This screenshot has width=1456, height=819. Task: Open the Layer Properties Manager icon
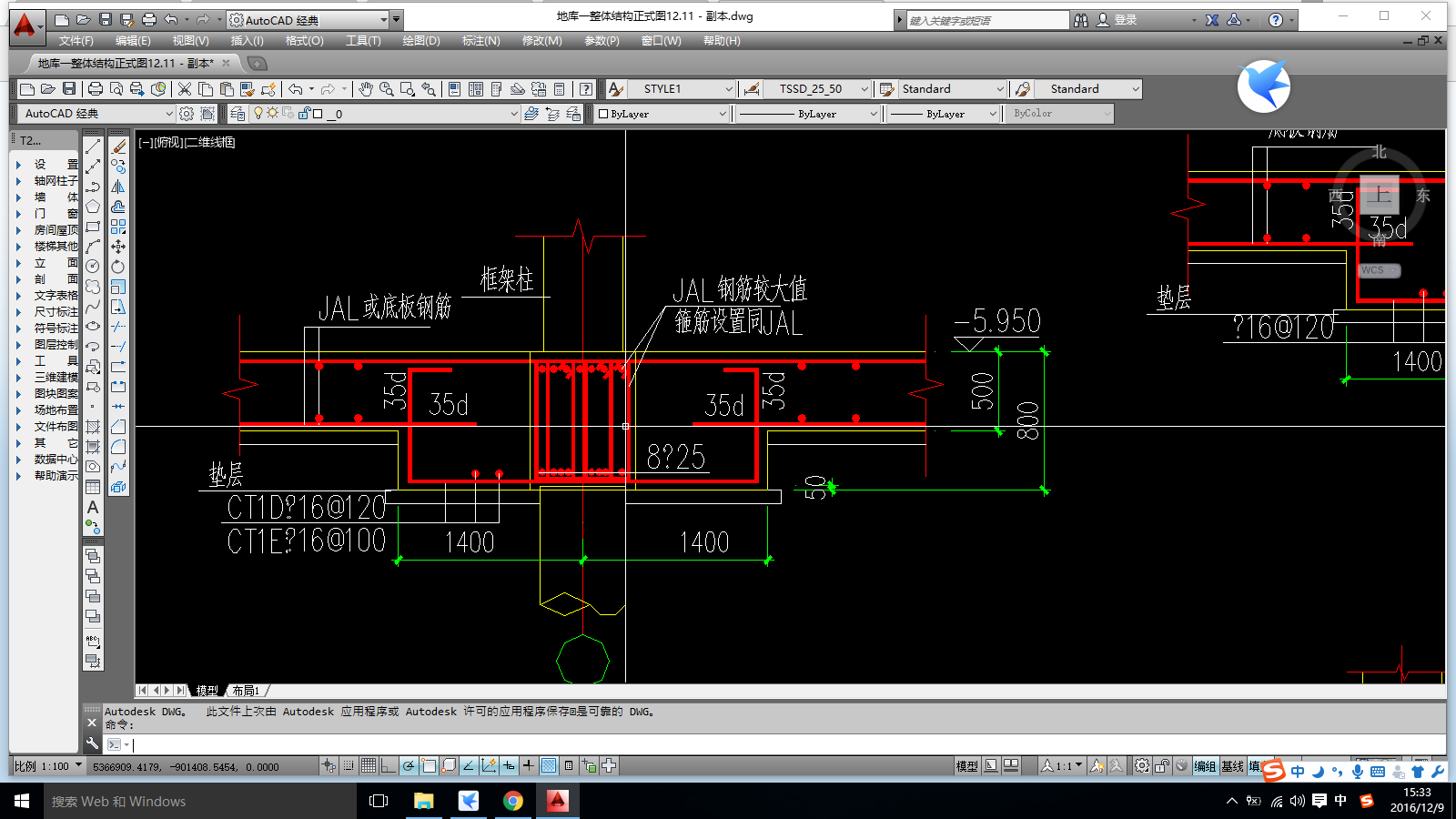(238, 114)
